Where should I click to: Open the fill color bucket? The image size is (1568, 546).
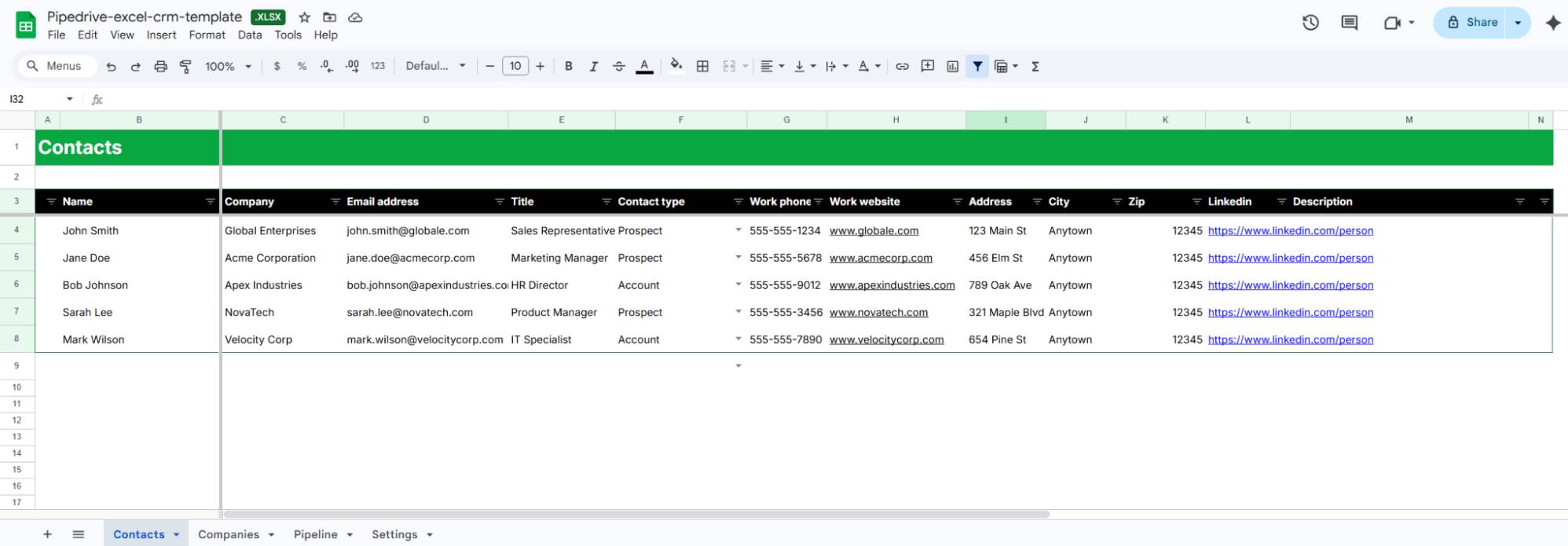tap(676, 66)
